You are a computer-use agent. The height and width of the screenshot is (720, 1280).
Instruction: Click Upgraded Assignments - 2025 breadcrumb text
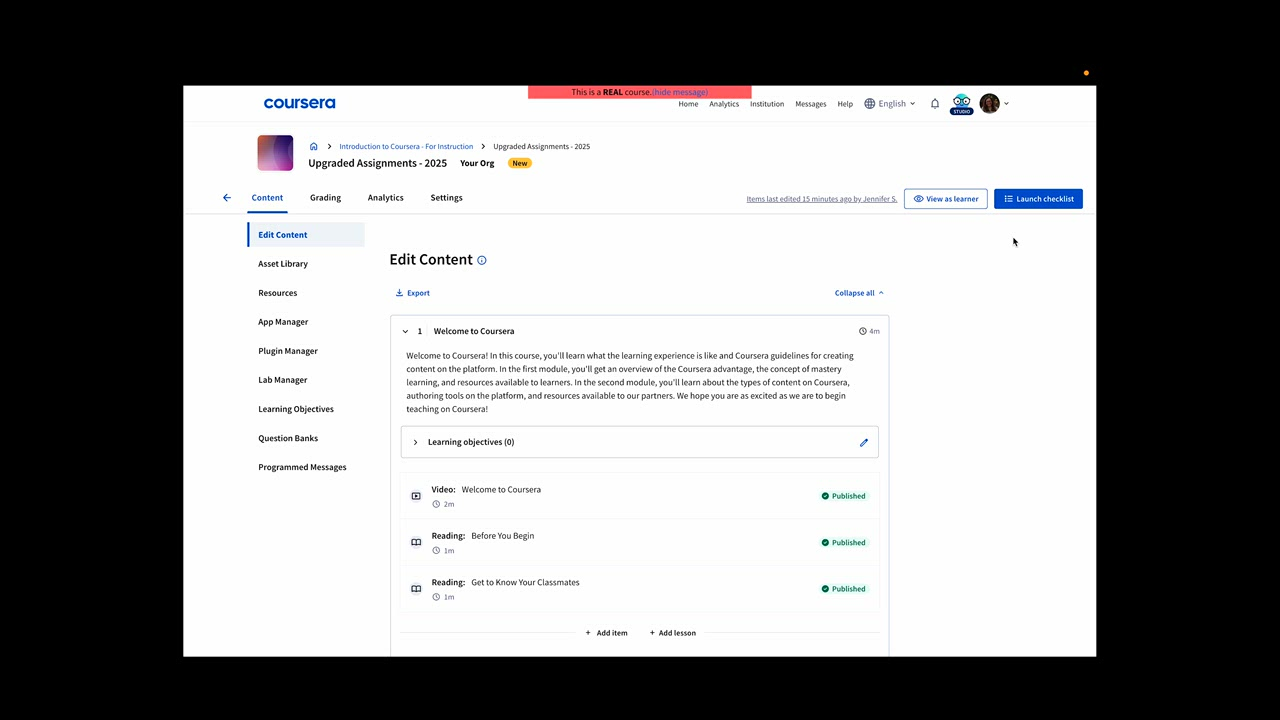click(541, 146)
